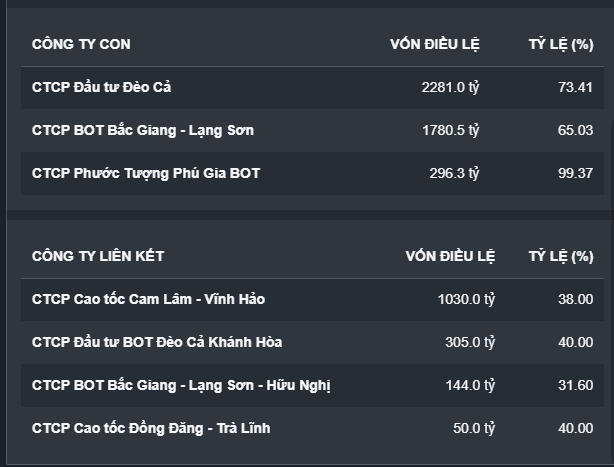The width and height of the screenshot is (614, 467).
Task: Click VỐN ĐIỀU LỆ header in subsidiaries table
Action: click(435, 44)
